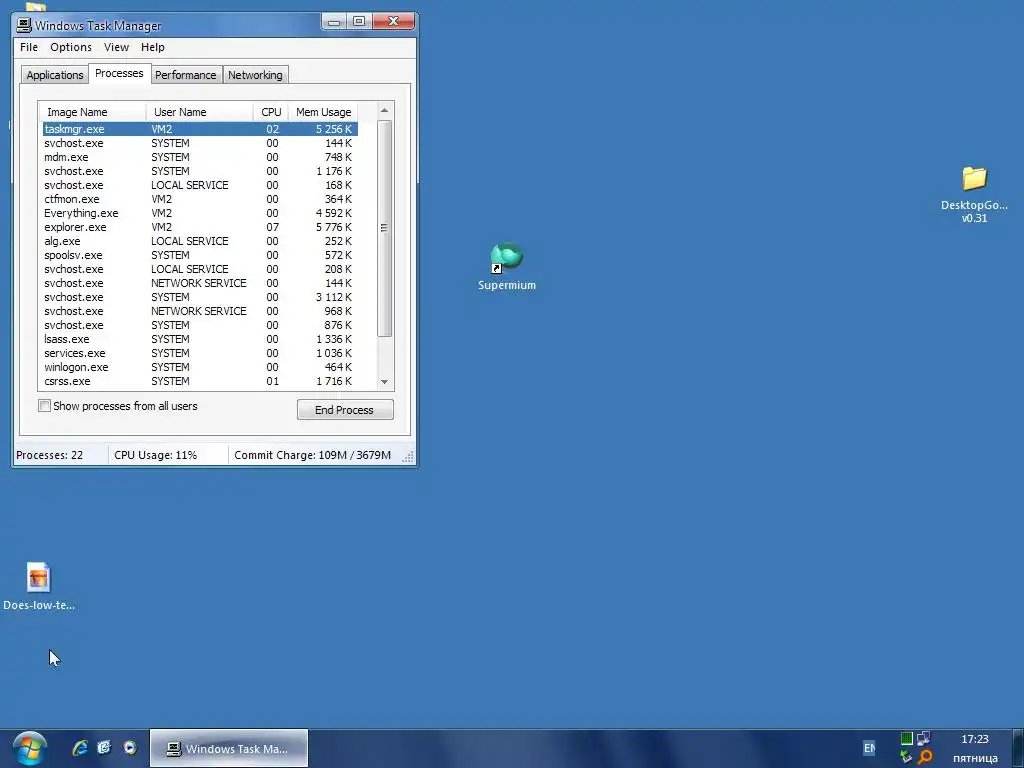Open the Start menu orb

click(x=29, y=748)
